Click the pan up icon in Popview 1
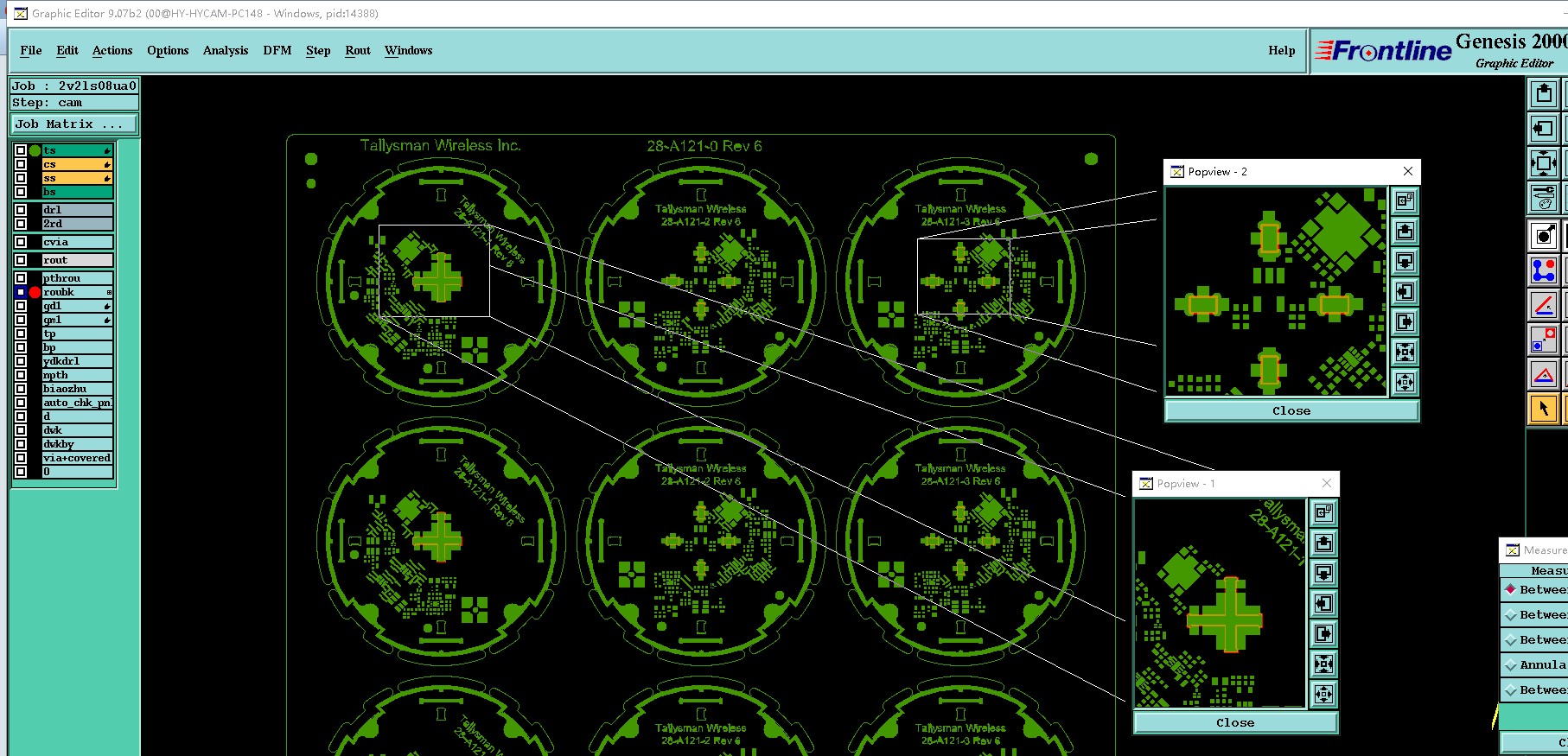Viewport: 1568px width, 756px height. click(x=1323, y=543)
